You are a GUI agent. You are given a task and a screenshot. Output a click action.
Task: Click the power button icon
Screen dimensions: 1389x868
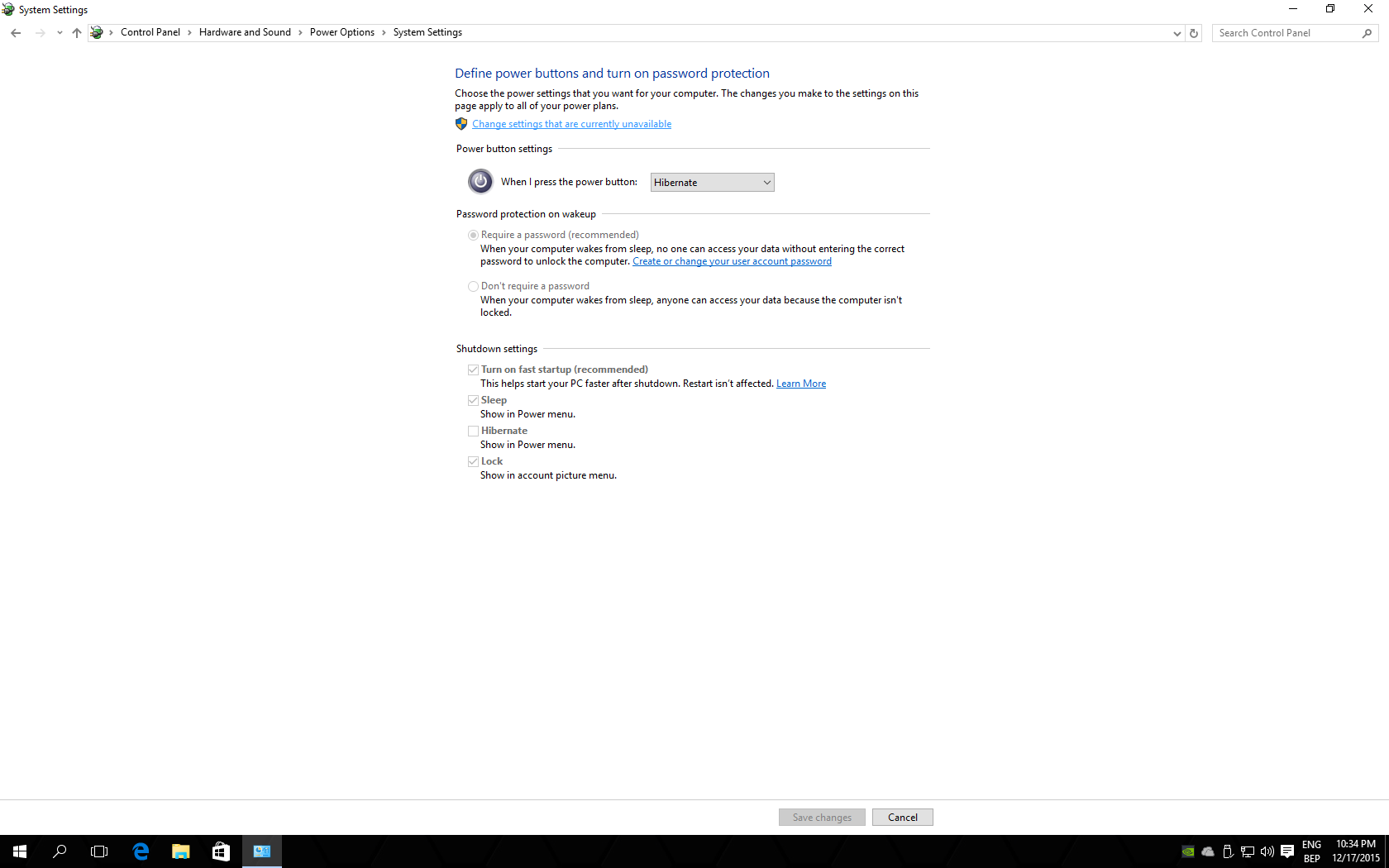(480, 181)
